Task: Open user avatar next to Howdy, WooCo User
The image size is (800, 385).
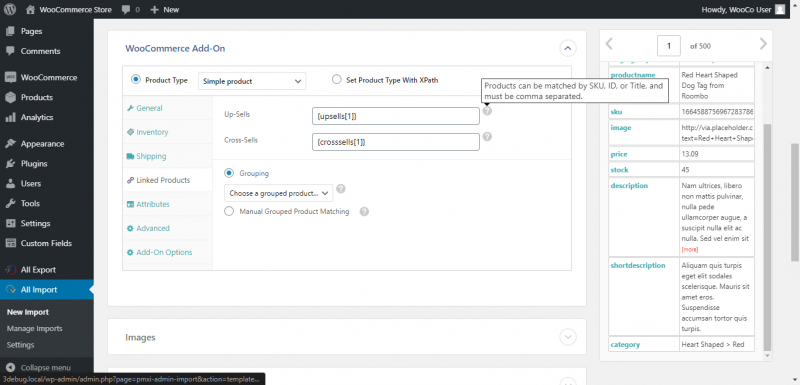Action: [780, 9]
